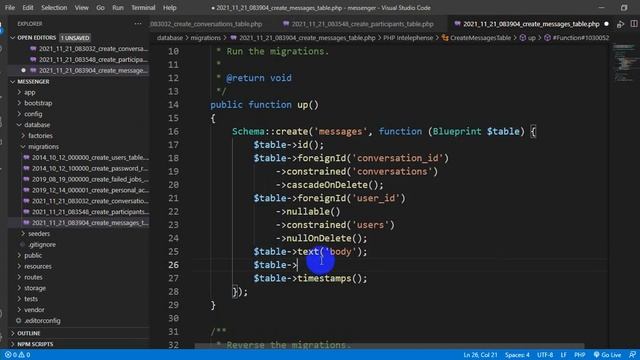The height and width of the screenshot is (360, 640).
Task: Open the View menu
Action: click(81, 7)
